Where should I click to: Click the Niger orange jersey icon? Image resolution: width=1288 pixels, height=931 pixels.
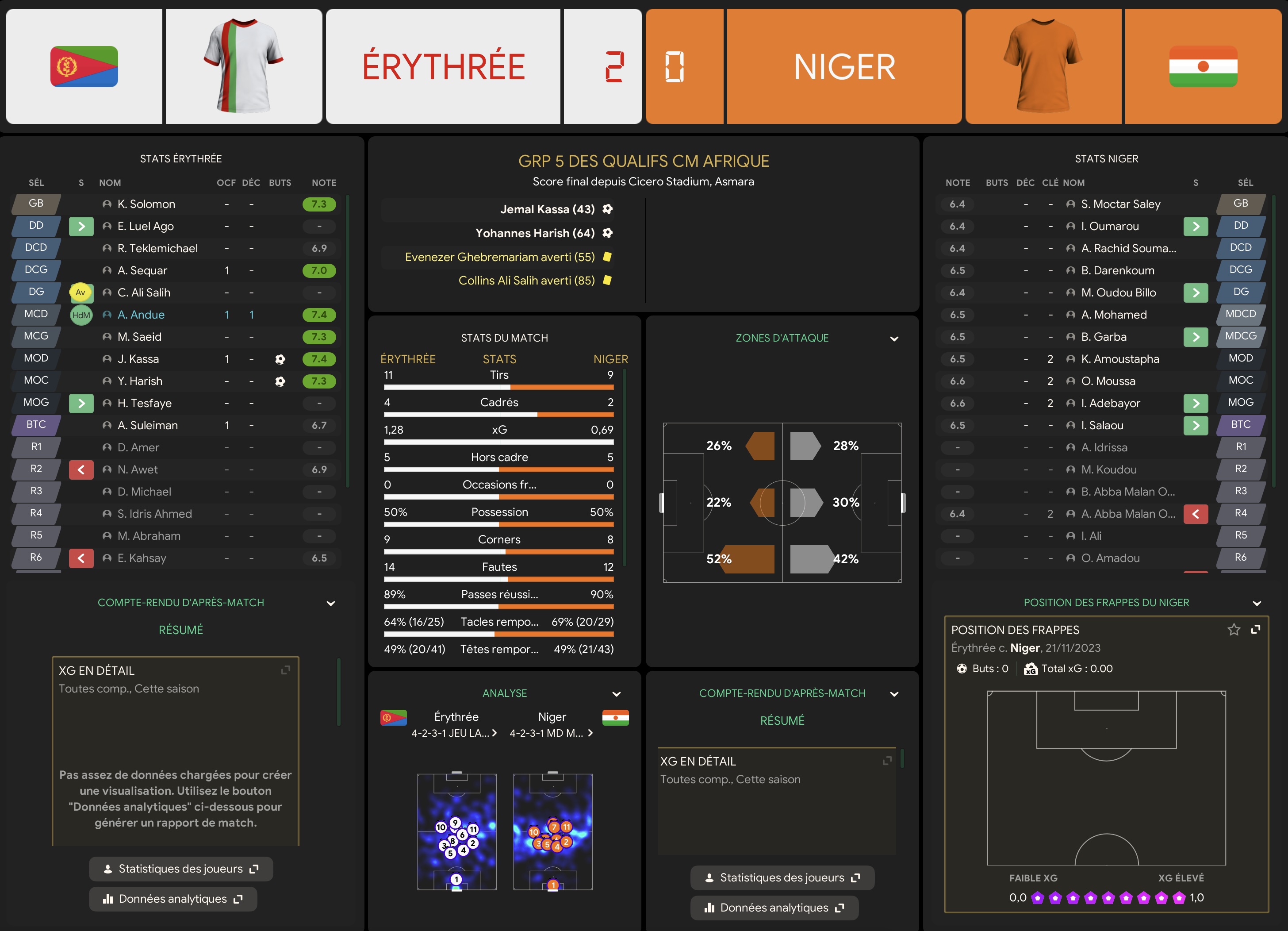1043,66
